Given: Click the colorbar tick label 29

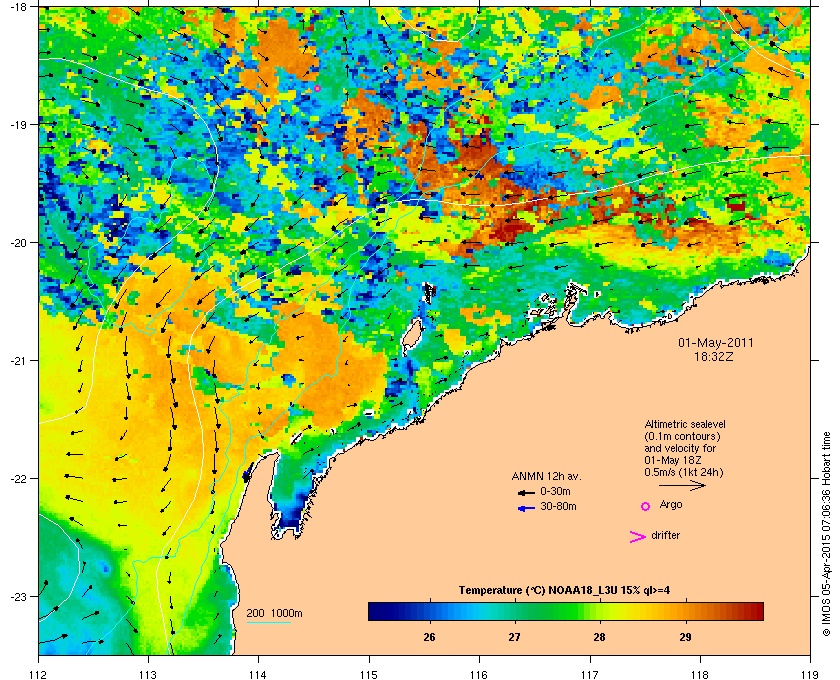Looking at the screenshot, I should [x=685, y=637].
